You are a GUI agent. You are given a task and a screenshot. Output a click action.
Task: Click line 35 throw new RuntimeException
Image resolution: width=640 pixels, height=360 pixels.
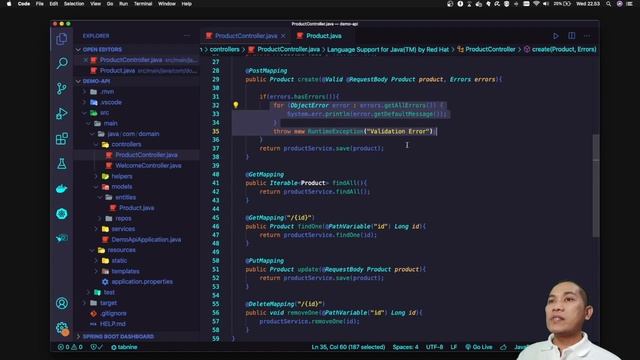(x=354, y=131)
